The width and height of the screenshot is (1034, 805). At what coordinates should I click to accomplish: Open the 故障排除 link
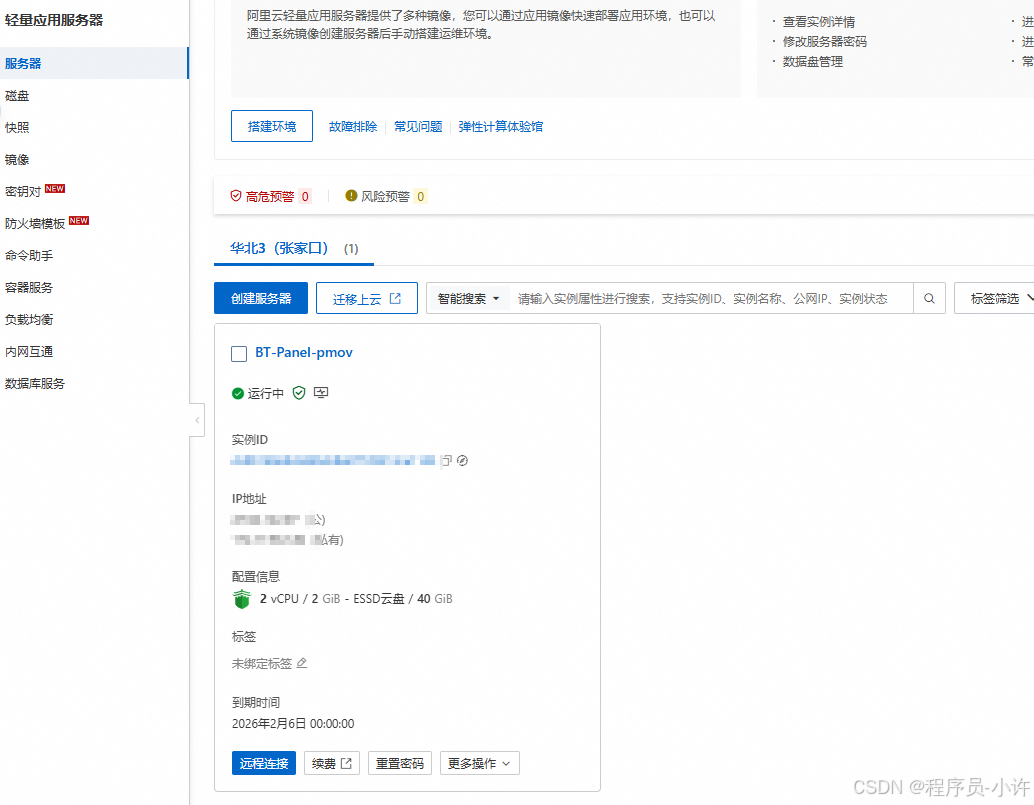353,127
